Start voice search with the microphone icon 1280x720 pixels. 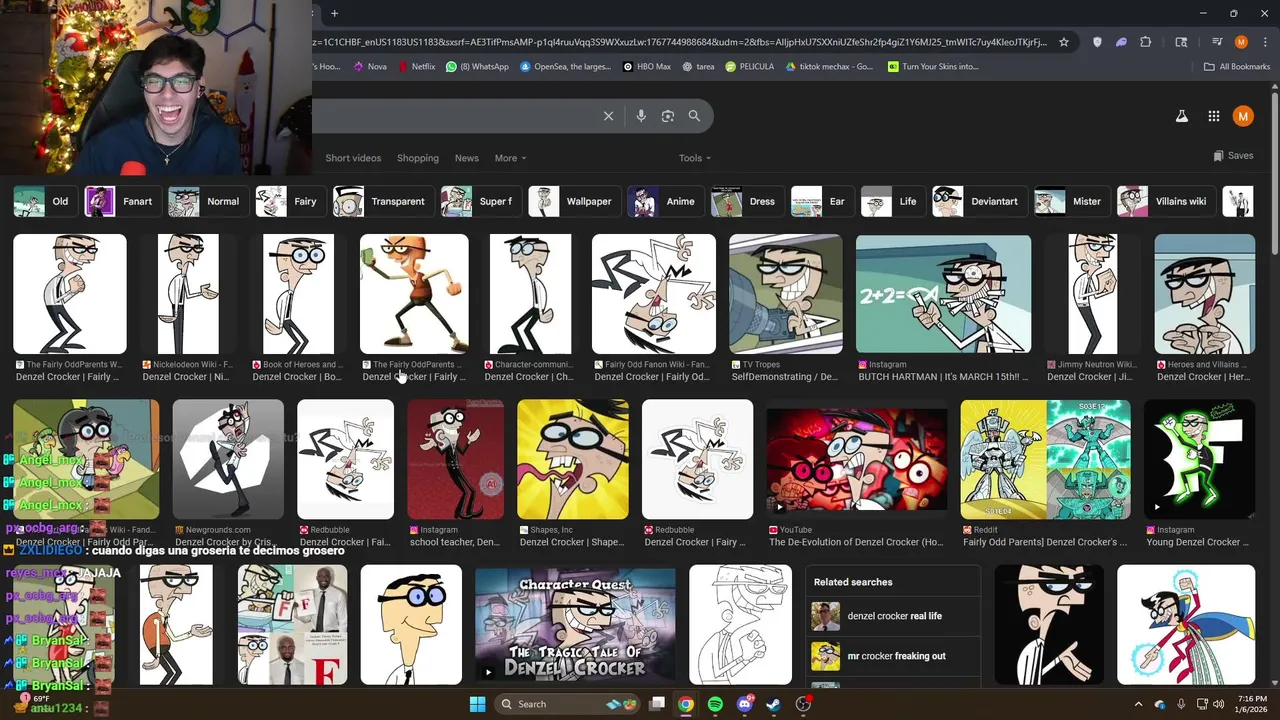point(641,116)
